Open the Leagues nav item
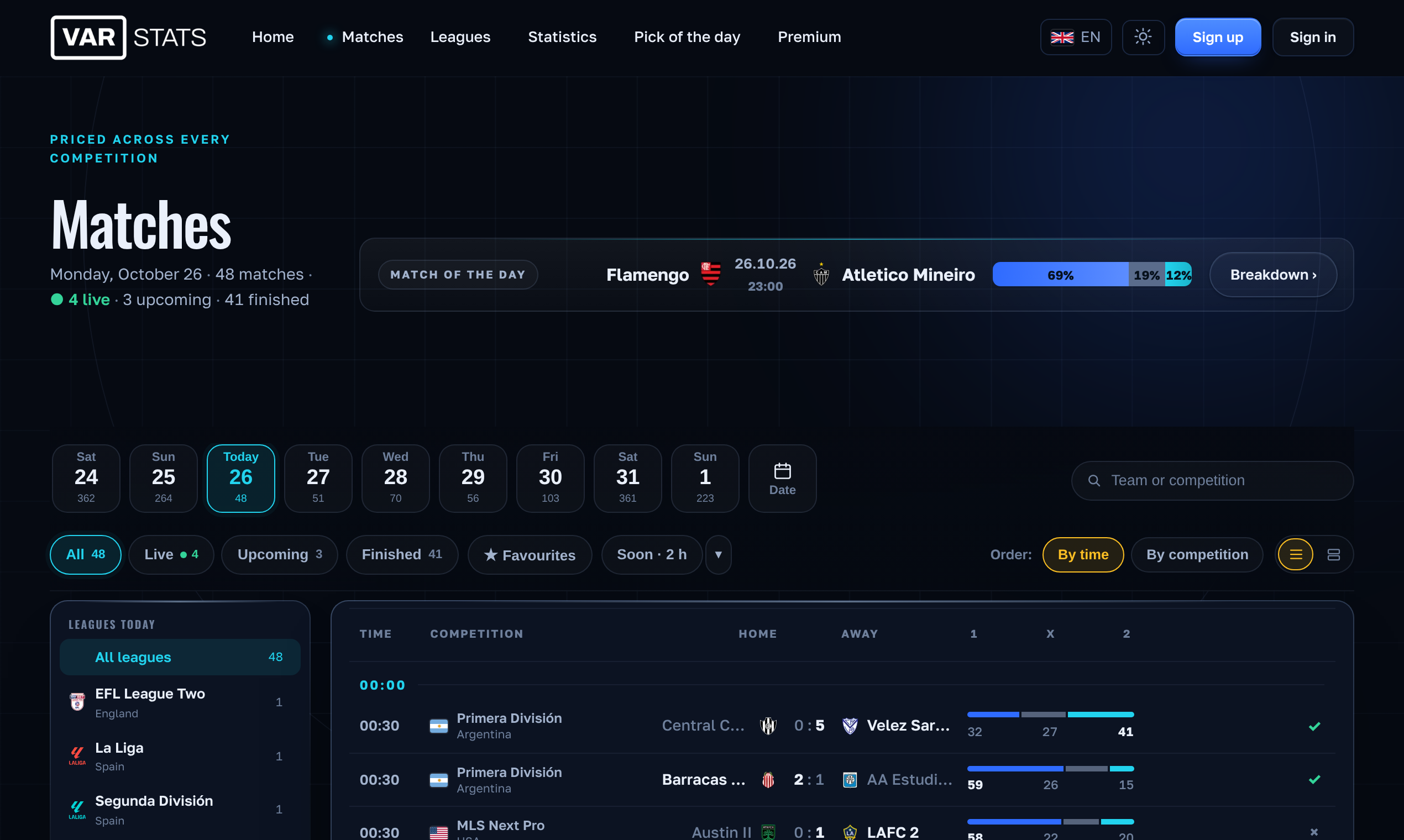 tap(460, 38)
